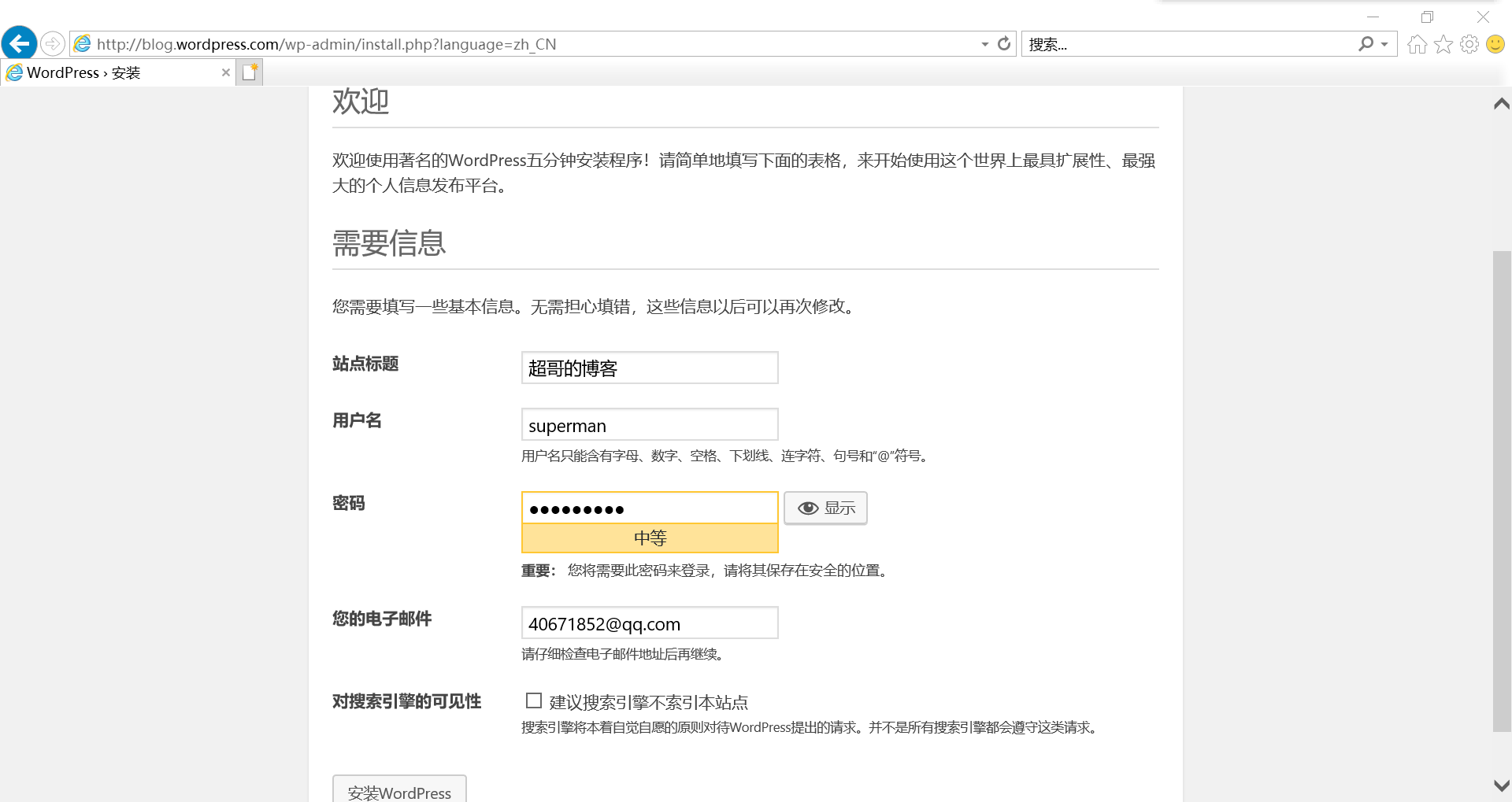
Task: Expand the search provider dropdown arrow
Action: click(x=1384, y=44)
